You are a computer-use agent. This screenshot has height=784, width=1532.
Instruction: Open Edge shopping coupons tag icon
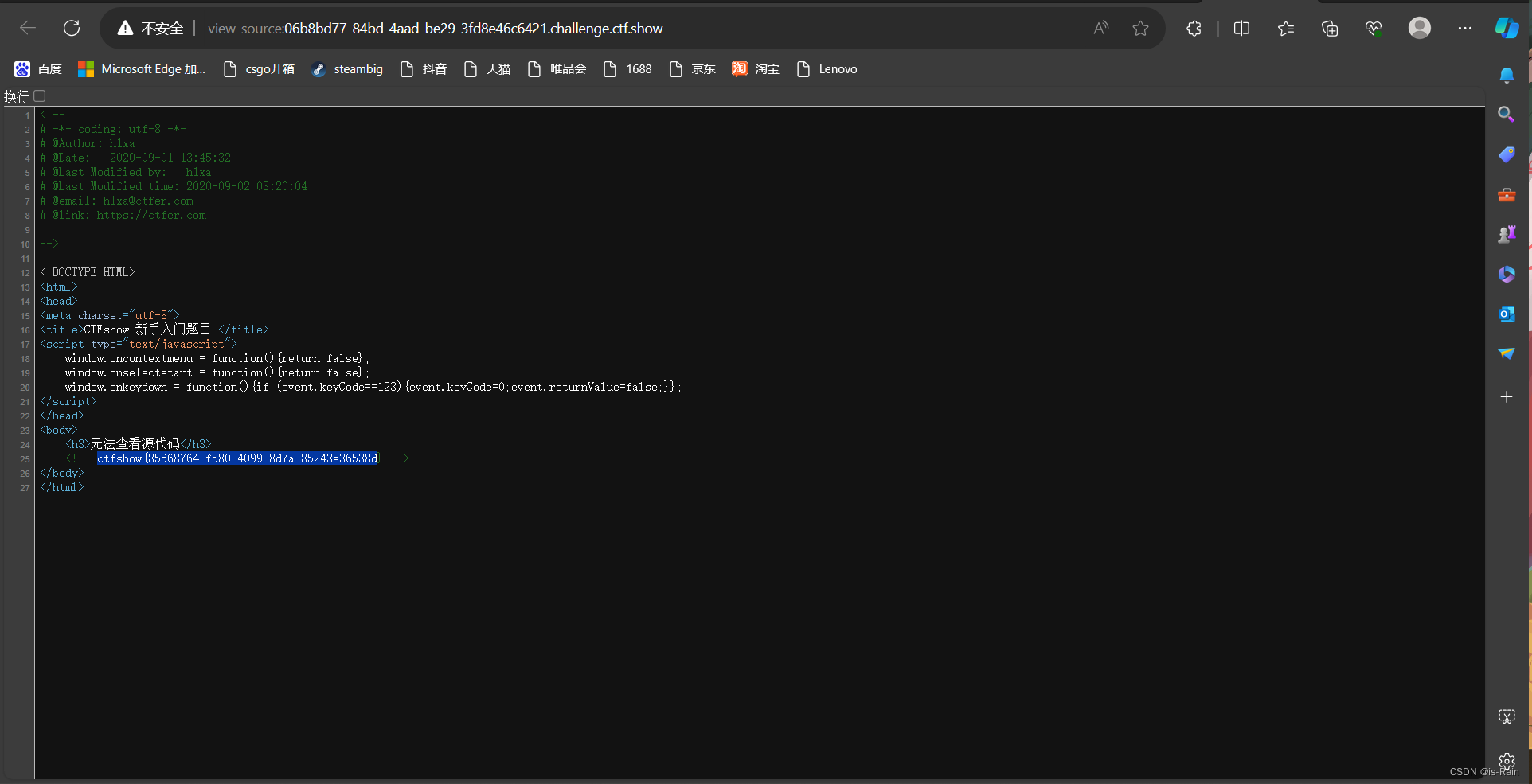(x=1507, y=154)
